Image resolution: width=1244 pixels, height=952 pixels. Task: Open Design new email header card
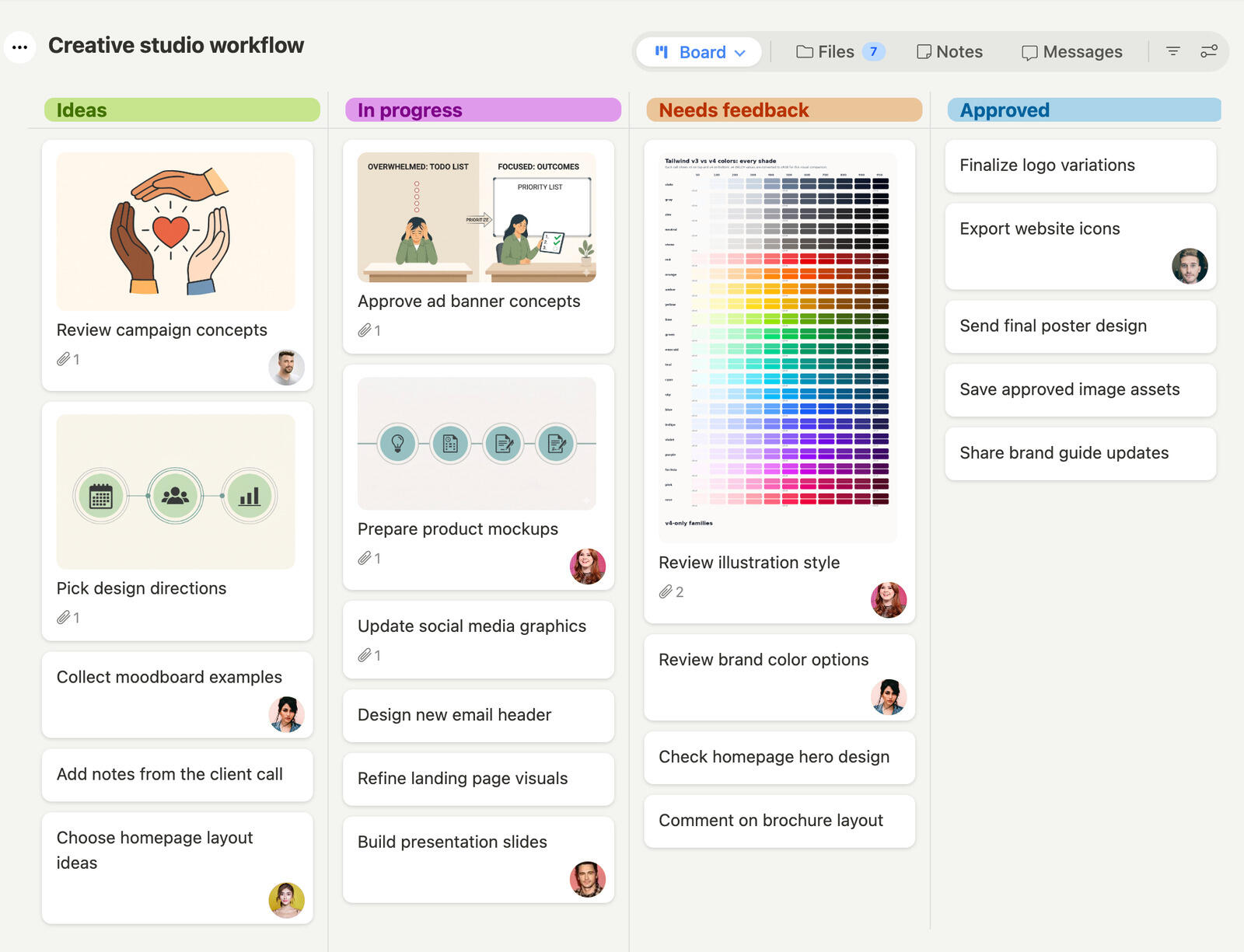click(x=478, y=716)
